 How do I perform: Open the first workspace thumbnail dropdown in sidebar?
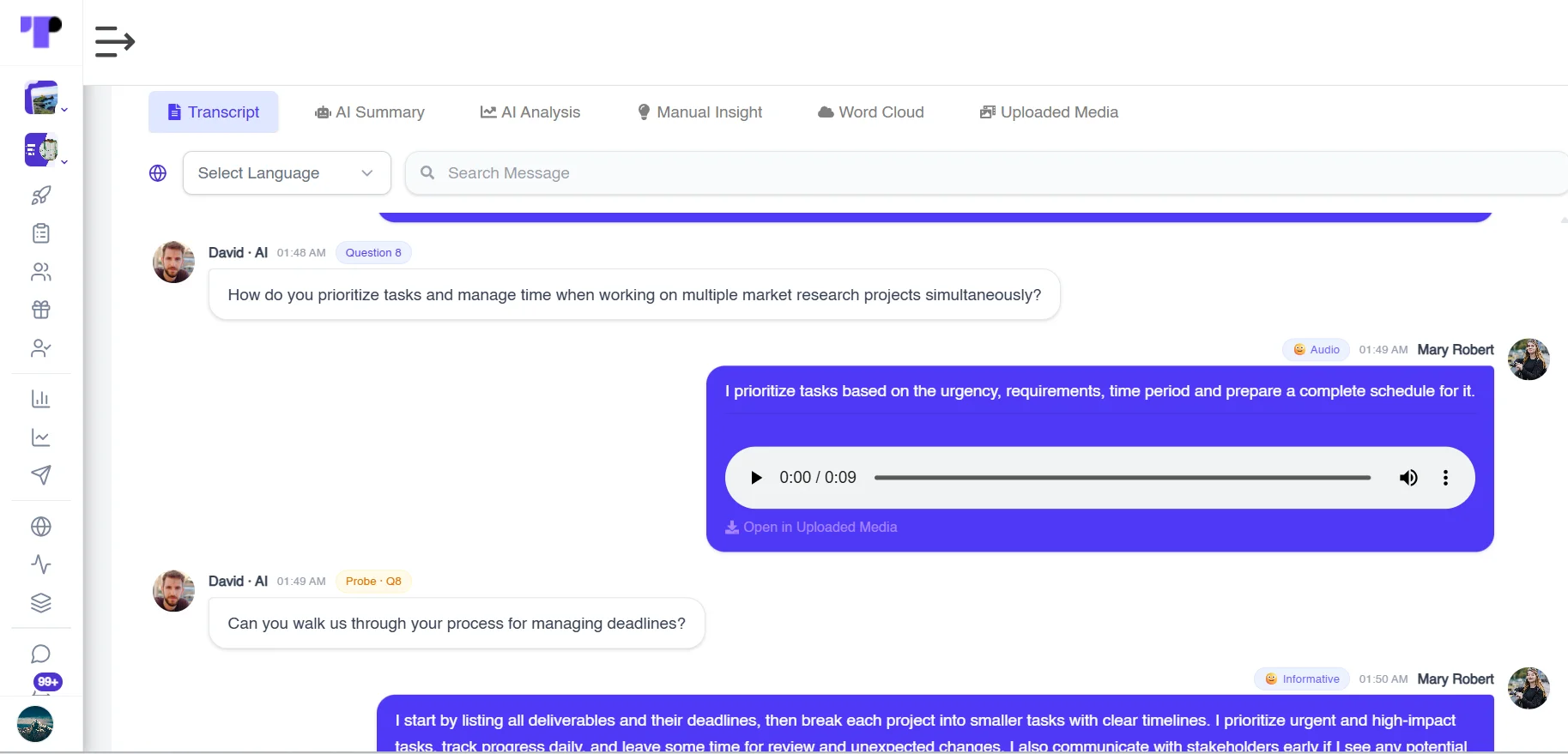click(45, 98)
